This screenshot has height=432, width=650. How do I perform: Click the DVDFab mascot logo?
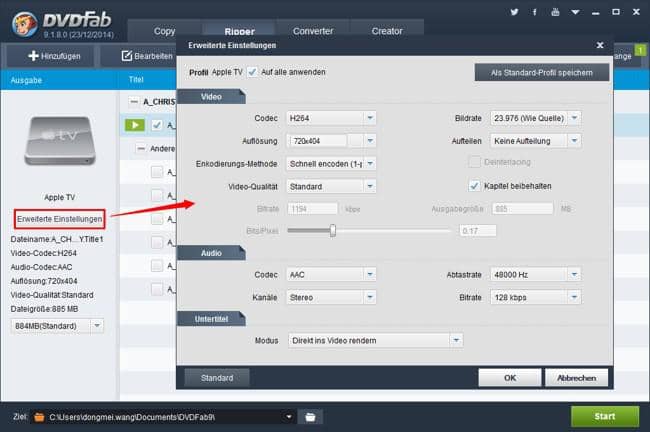point(25,24)
